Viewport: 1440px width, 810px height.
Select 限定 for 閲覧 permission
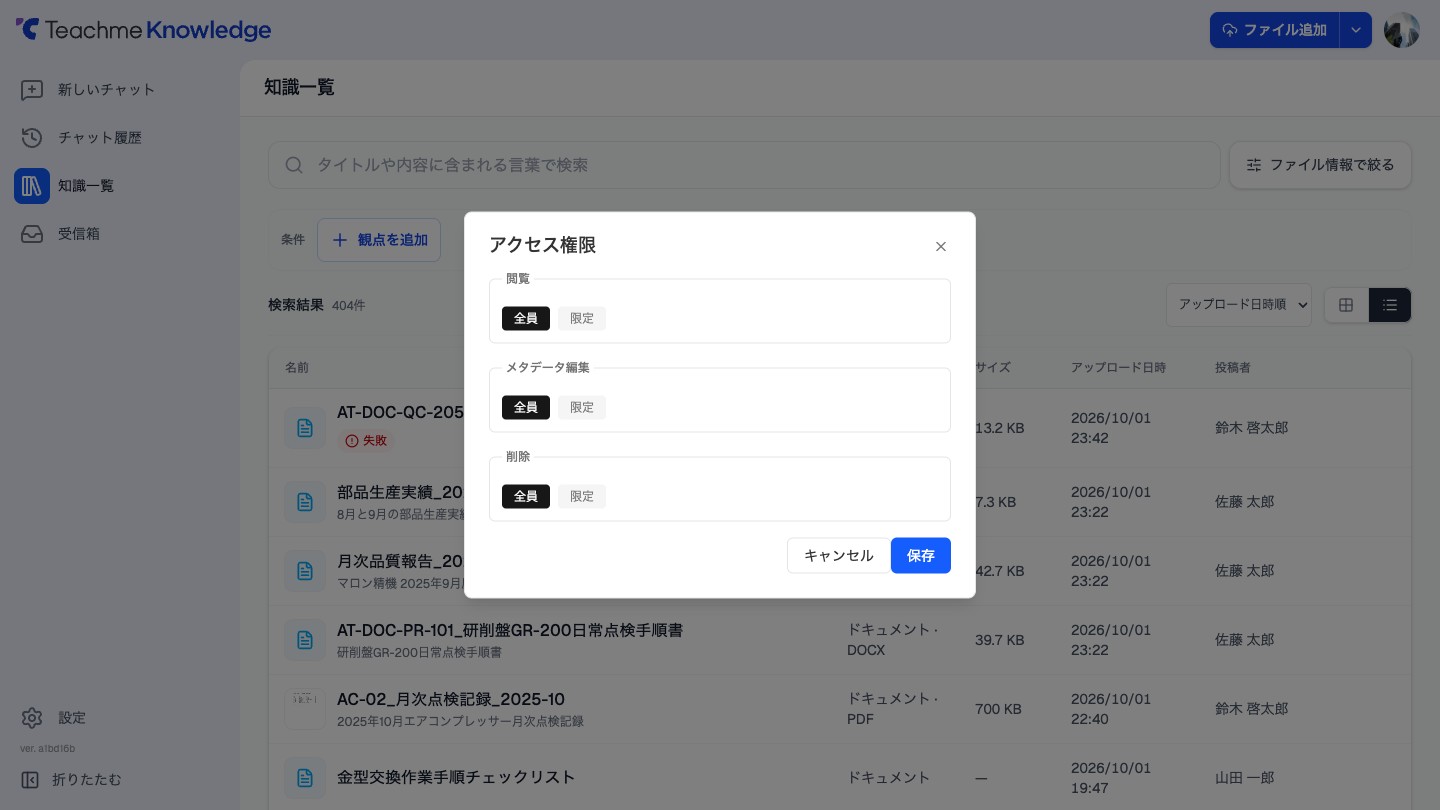[582, 318]
